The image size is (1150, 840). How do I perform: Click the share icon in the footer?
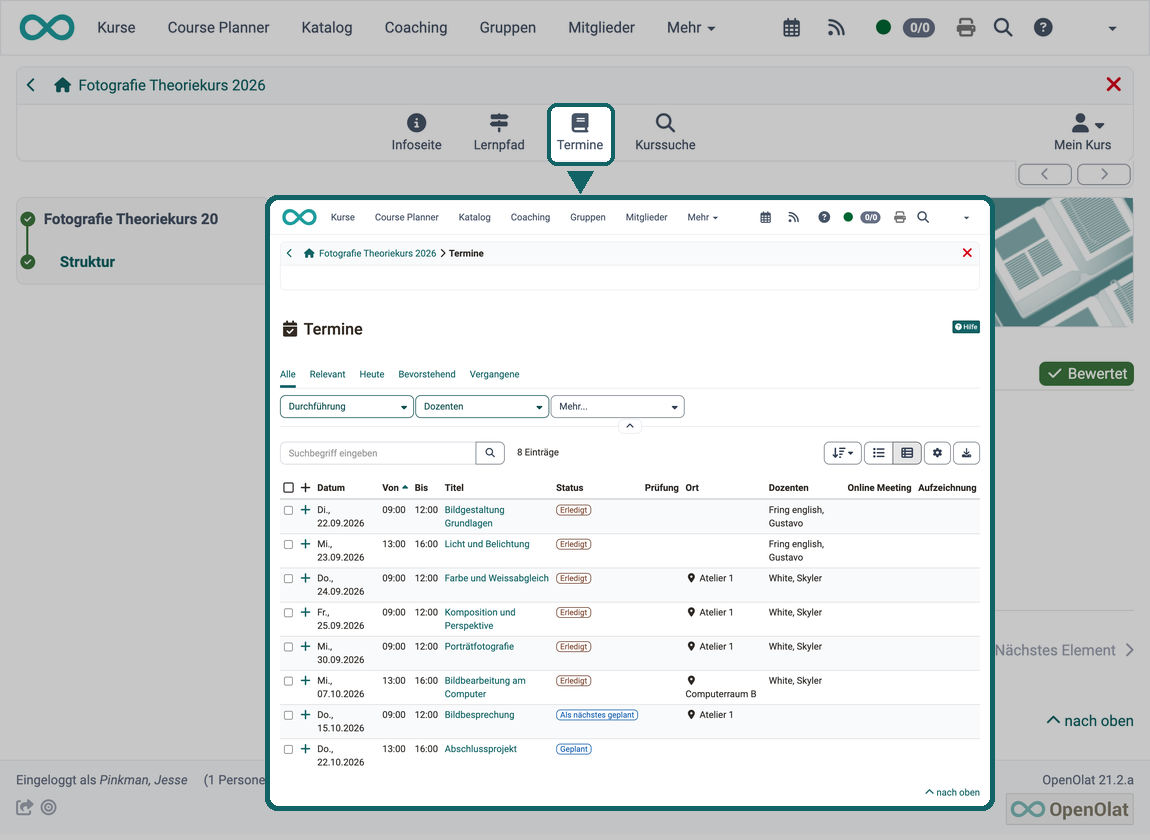coord(24,807)
